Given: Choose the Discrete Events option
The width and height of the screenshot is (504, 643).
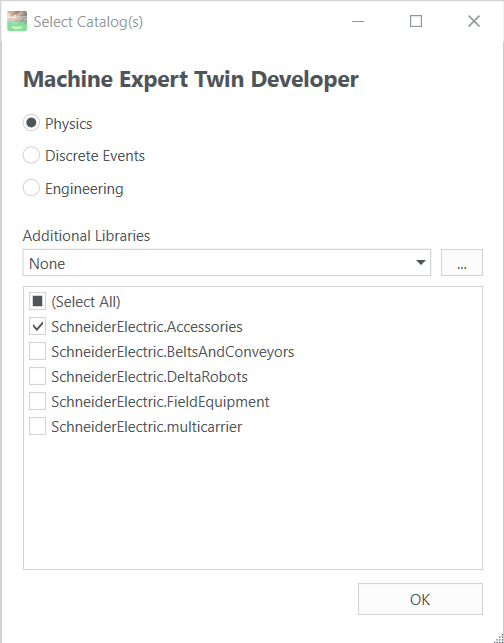Looking at the screenshot, I should 31,155.
